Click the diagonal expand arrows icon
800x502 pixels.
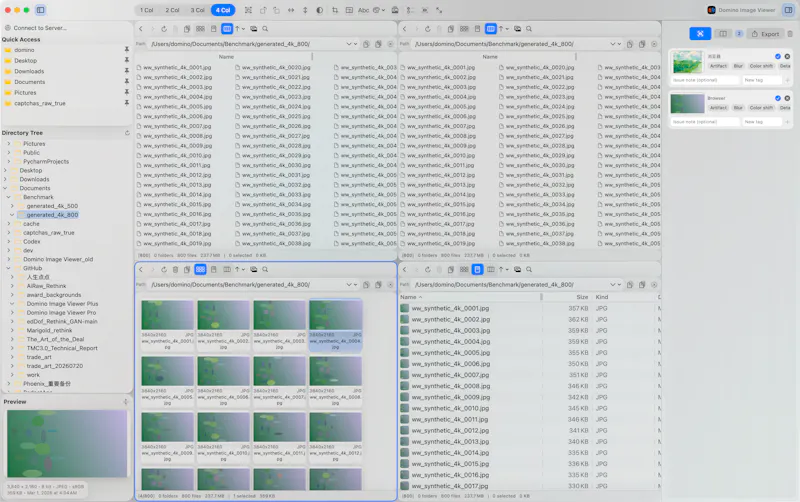pyautogui.click(x=439, y=10)
